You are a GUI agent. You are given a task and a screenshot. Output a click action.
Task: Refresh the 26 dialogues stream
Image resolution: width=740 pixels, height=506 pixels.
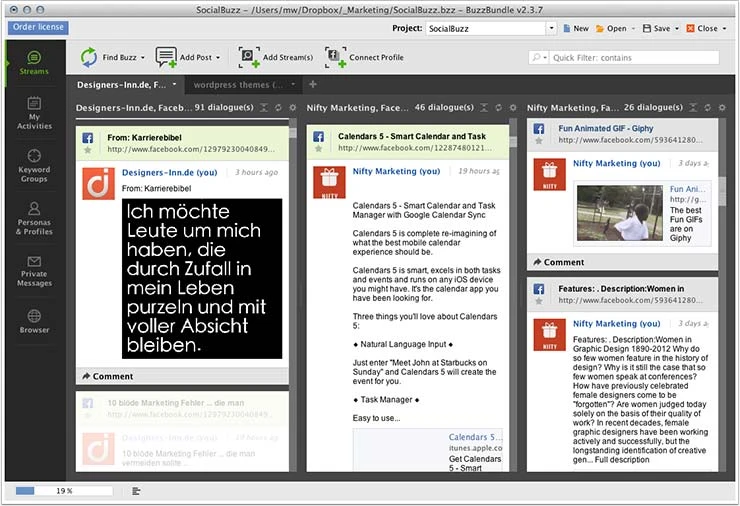707,108
